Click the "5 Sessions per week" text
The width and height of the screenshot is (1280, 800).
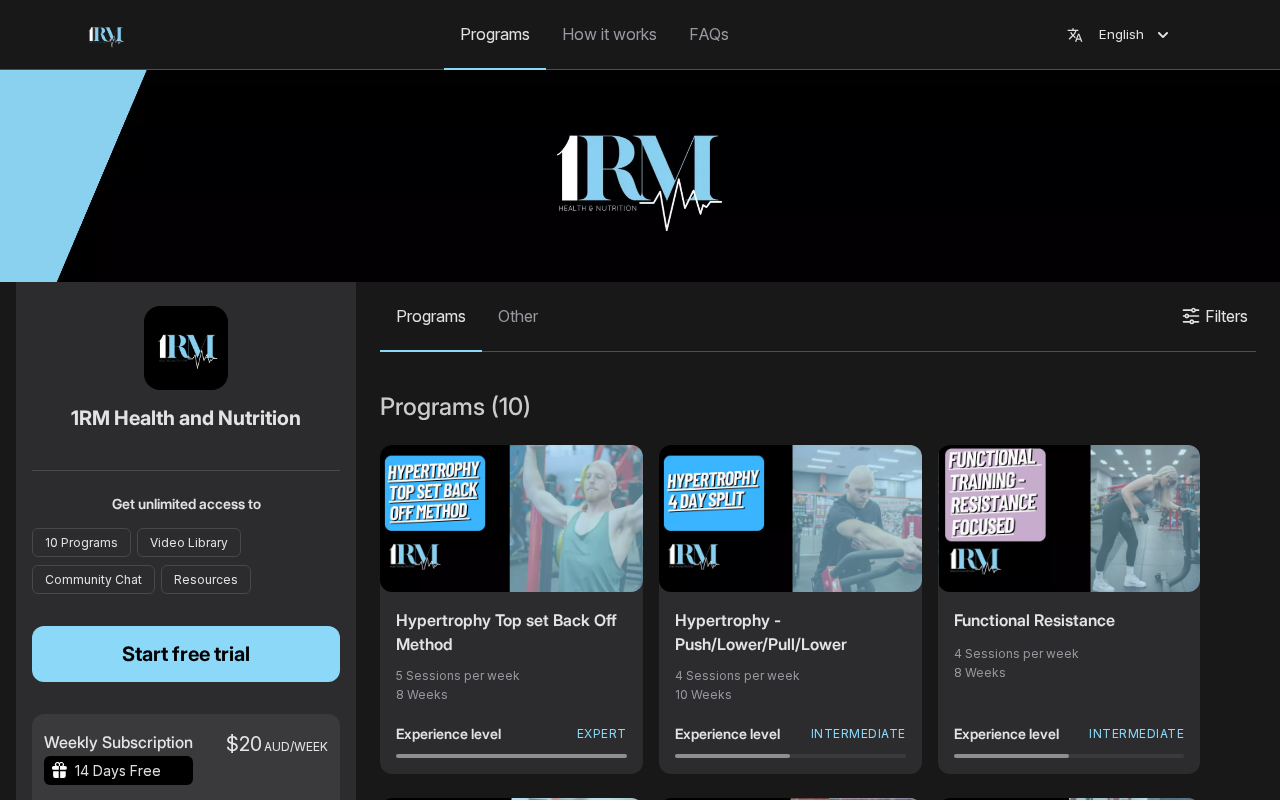point(458,676)
